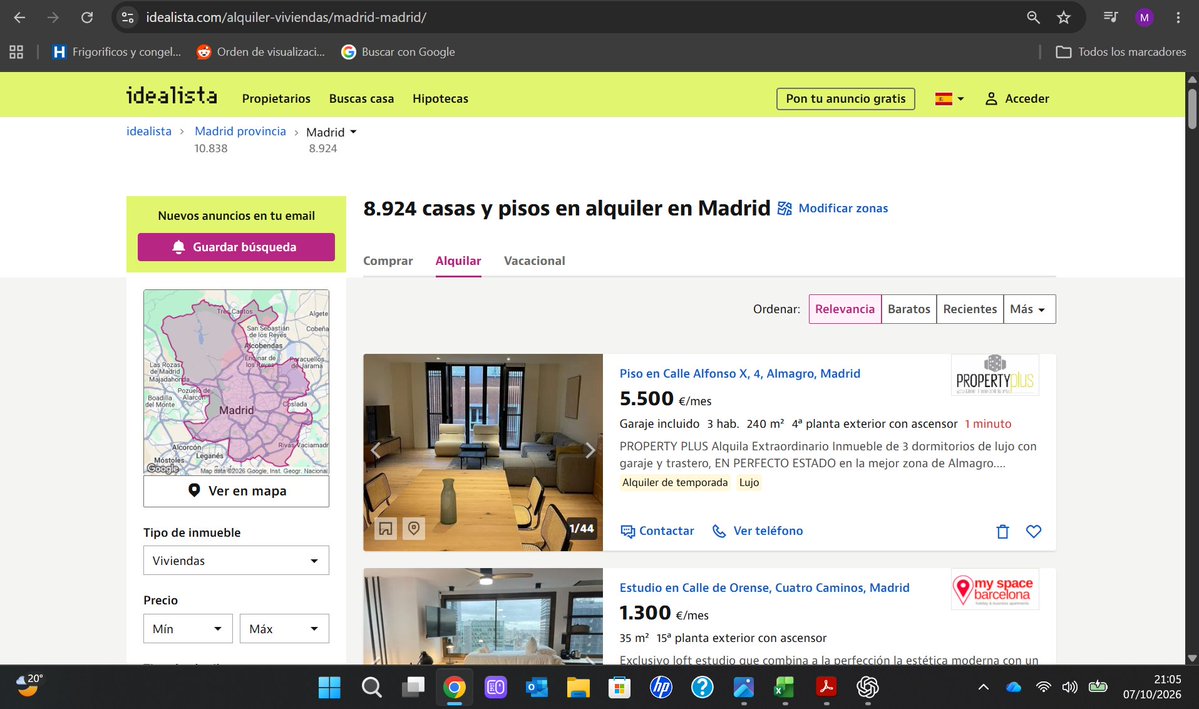Open Buscar con Google bookmark
Viewport: 1199px width, 709px height.
click(x=398, y=52)
